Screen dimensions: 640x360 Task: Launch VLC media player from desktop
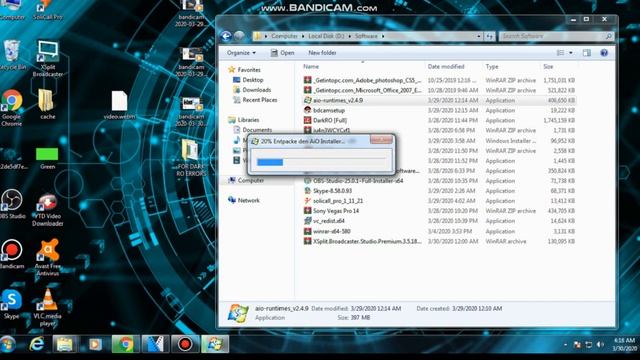click(x=48, y=307)
